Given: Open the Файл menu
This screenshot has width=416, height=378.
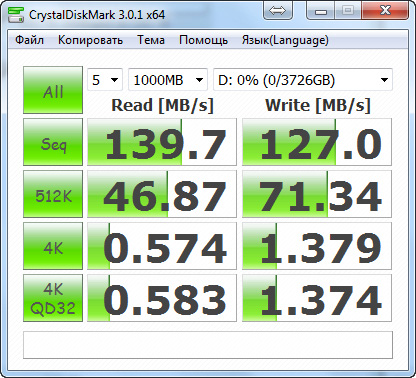Looking at the screenshot, I should pos(29,40).
